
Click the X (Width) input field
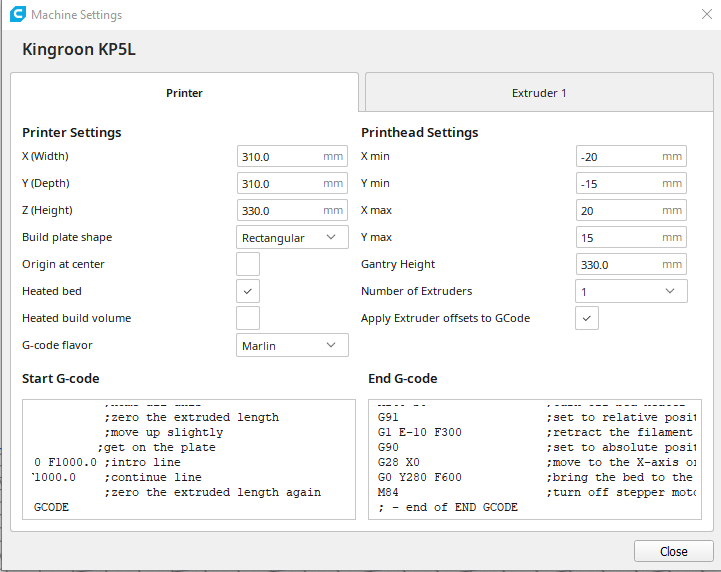(x=278, y=156)
